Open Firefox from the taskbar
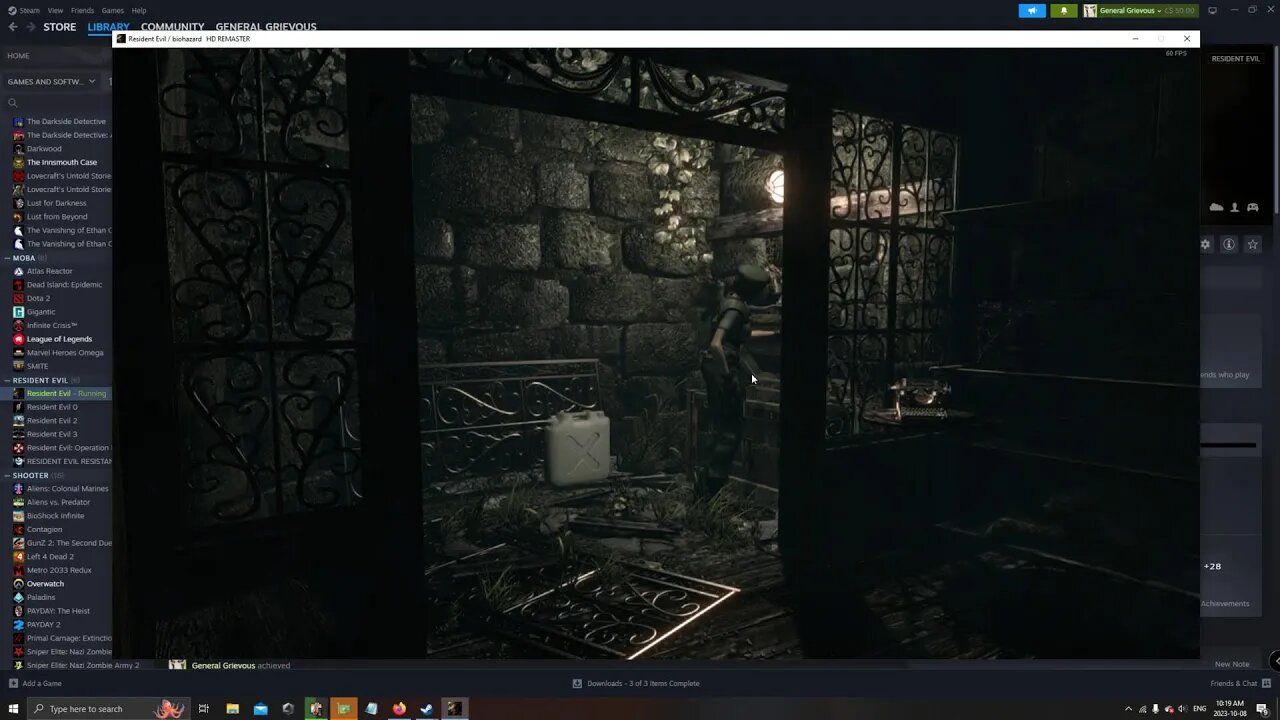 coord(399,709)
